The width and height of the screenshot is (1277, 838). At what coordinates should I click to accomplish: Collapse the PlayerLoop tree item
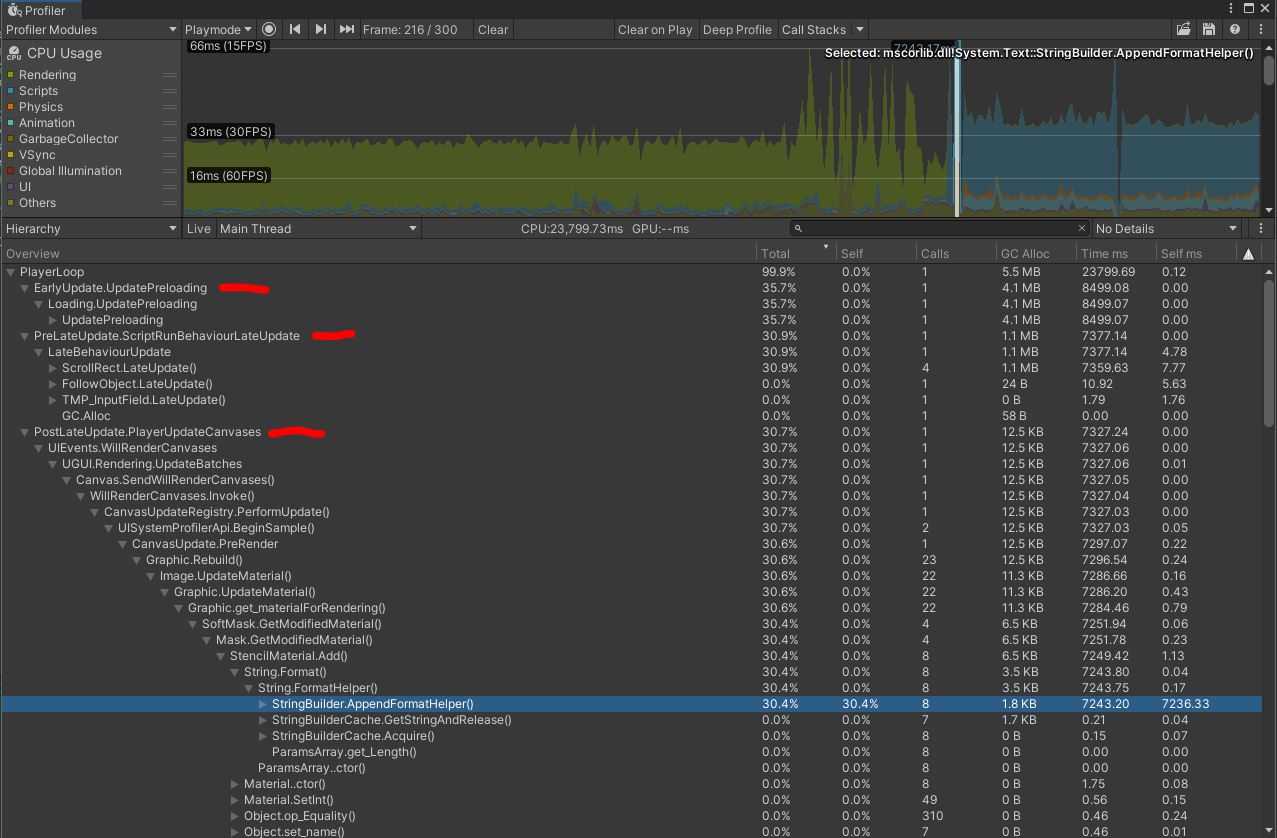[x=10, y=271]
